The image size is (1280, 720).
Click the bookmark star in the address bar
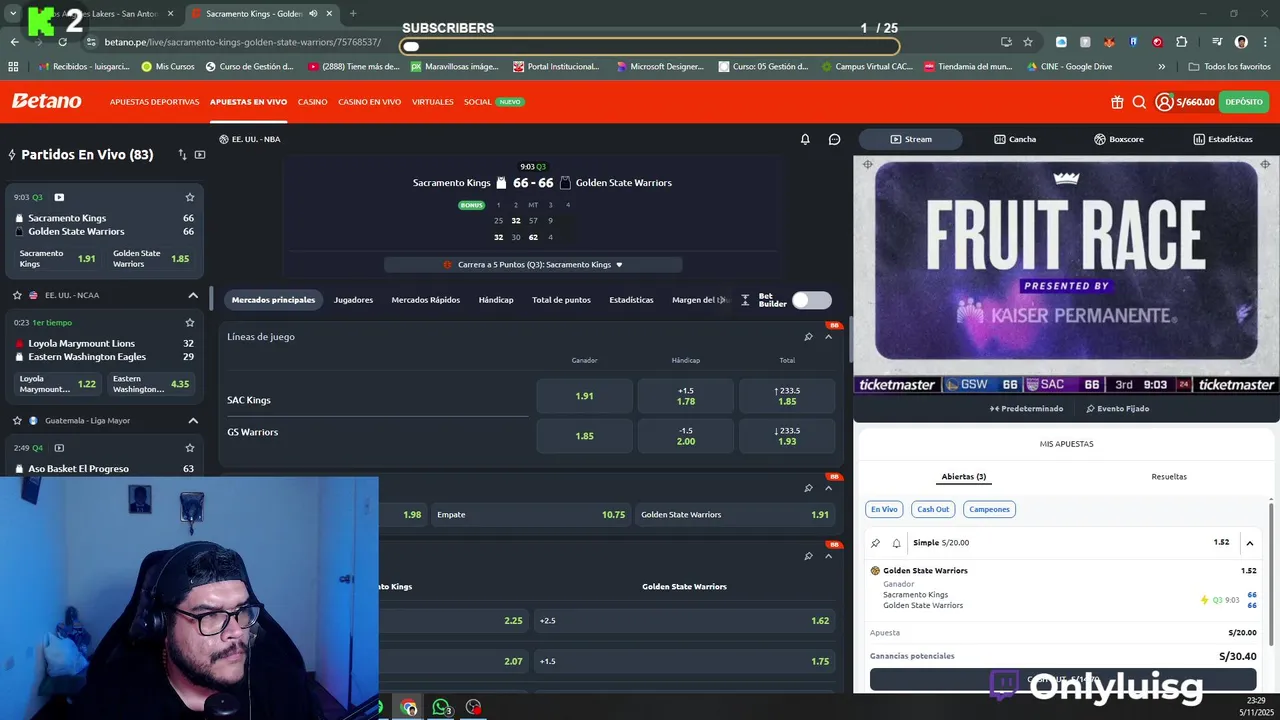tap(1027, 42)
